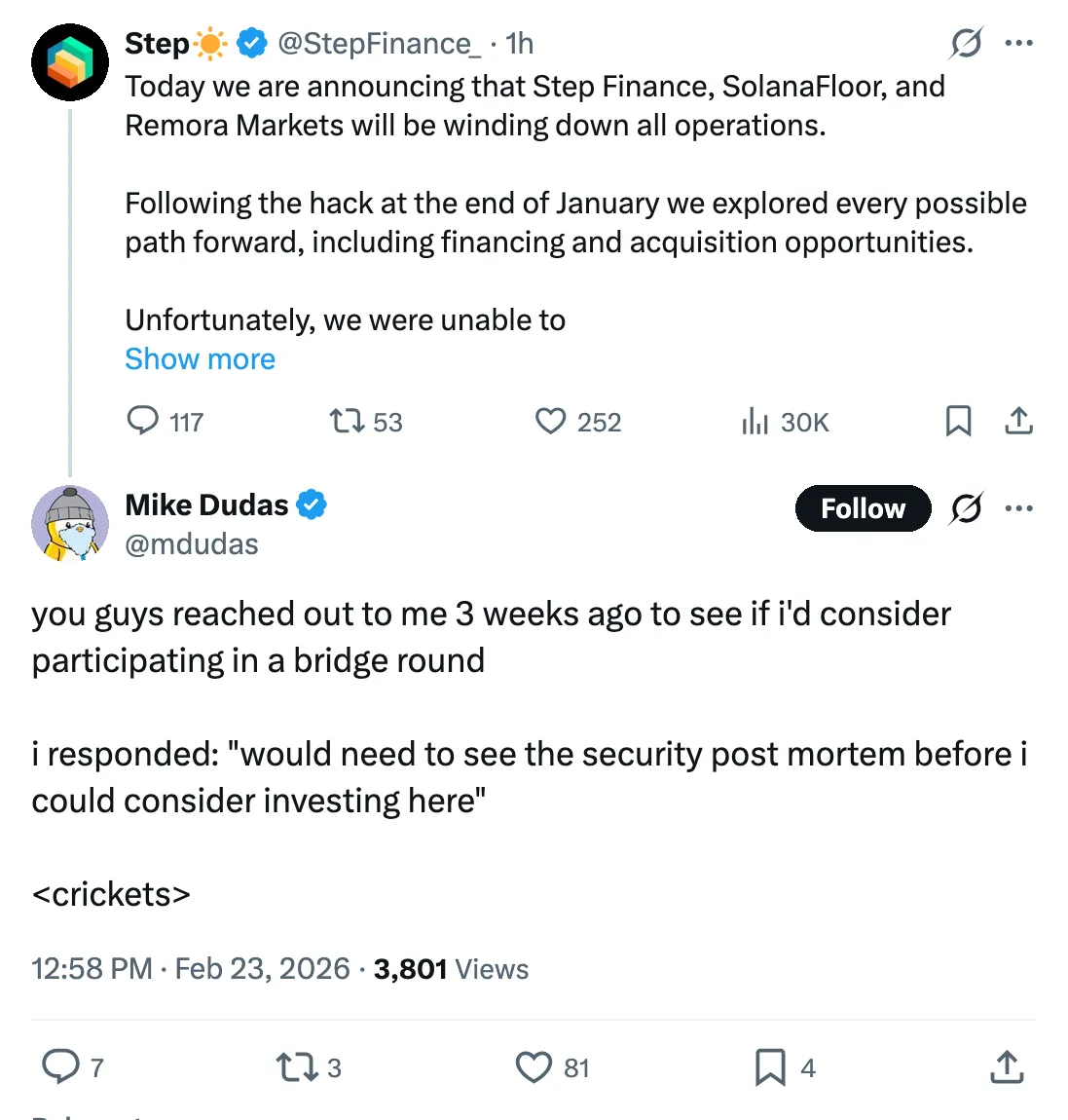
Task: Share the Step Finance post
Action: click(1018, 421)
